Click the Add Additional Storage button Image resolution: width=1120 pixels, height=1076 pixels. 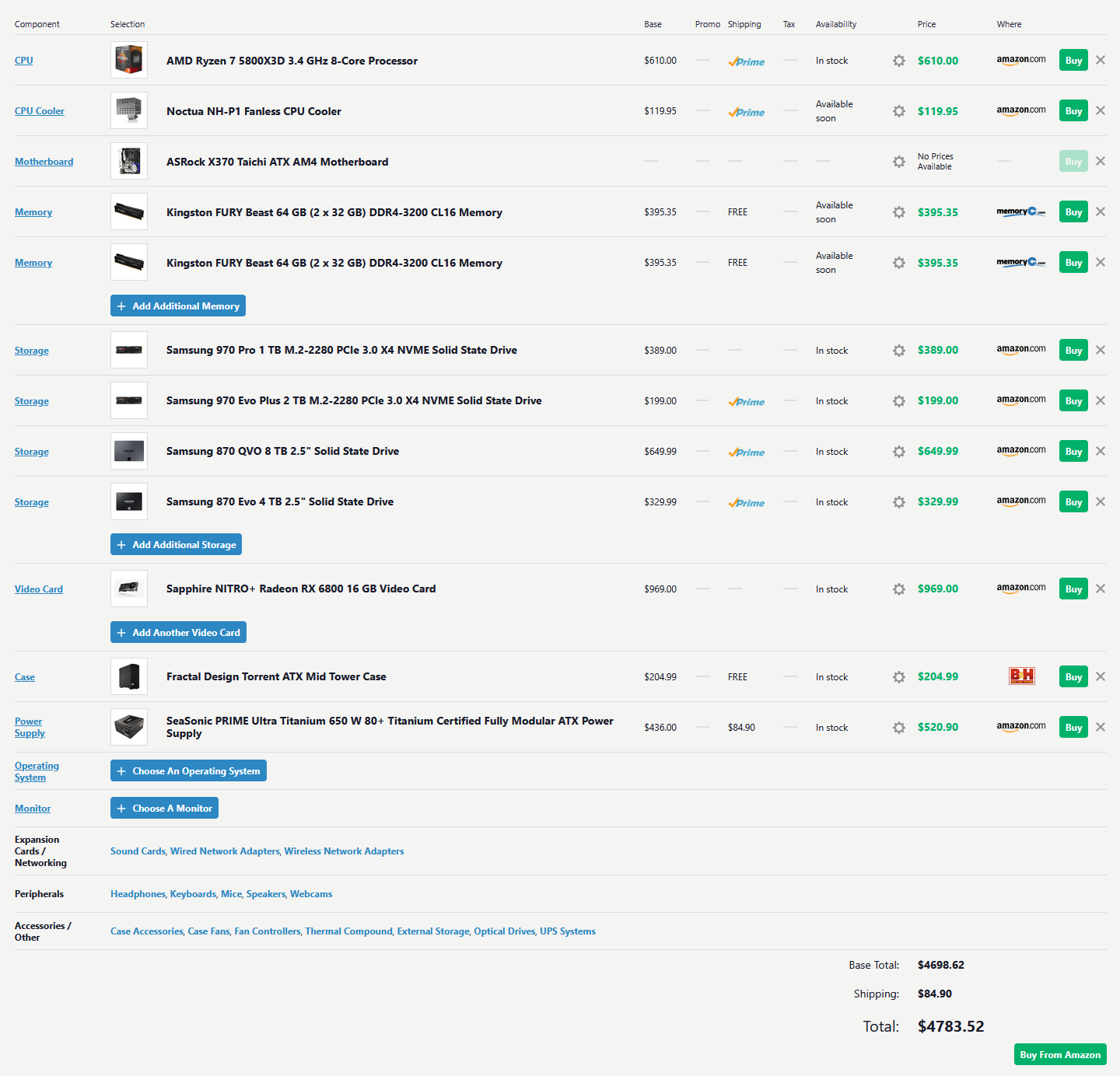[x=176, y=544]
